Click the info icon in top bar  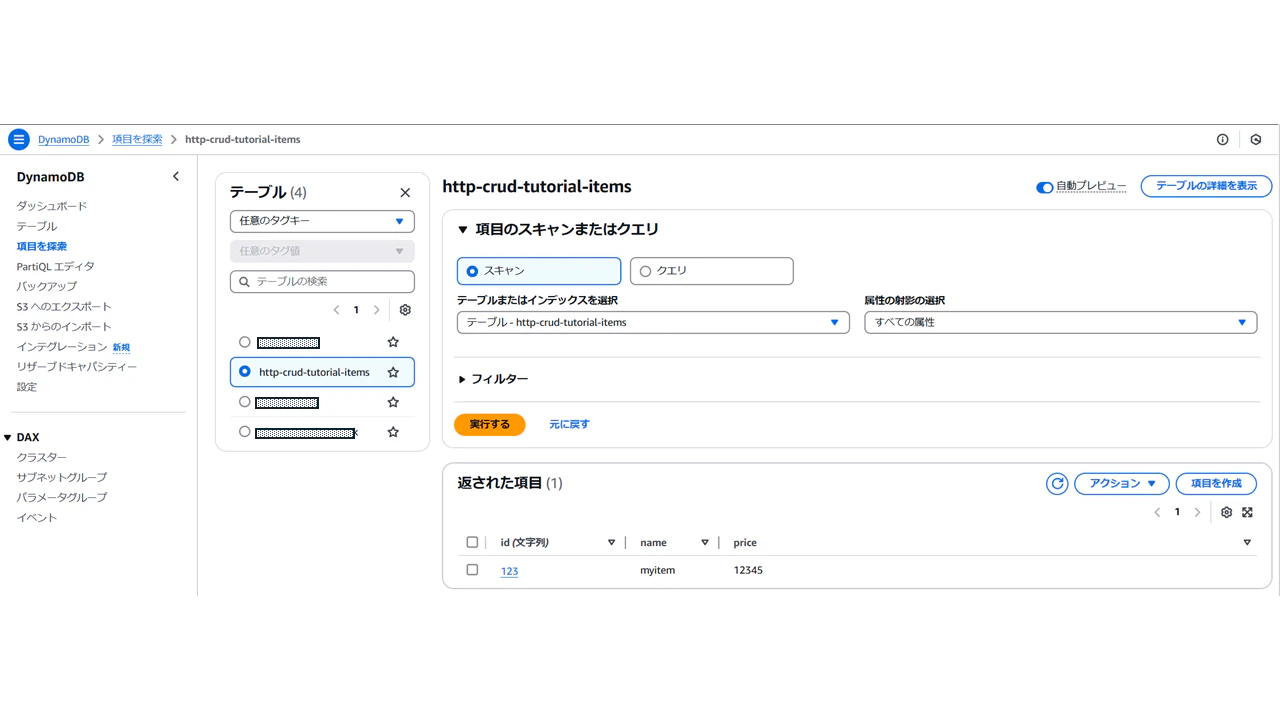[x=1222, y=140]
